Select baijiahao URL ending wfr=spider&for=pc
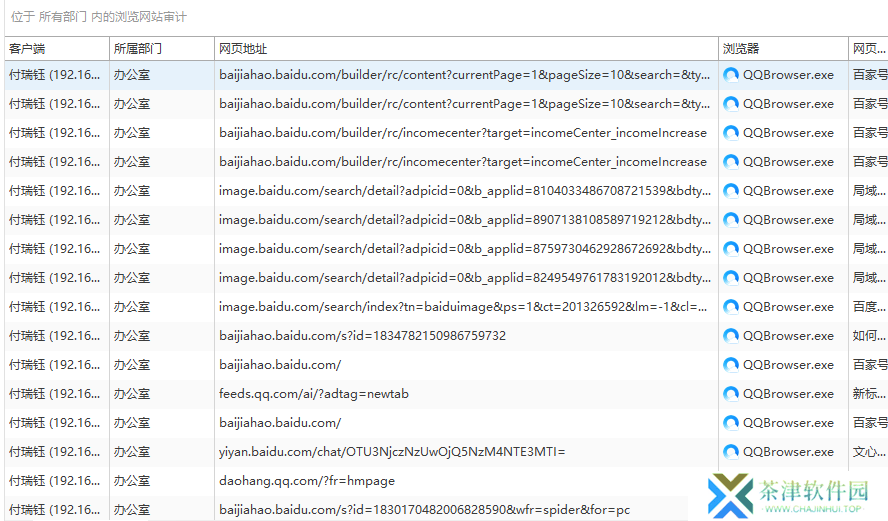The image size is (888, 521). click(424, 510)
